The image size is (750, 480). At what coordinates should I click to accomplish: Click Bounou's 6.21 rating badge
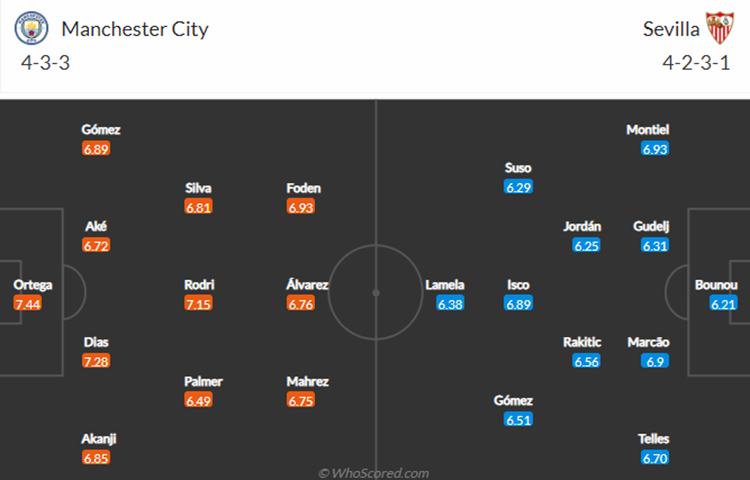tap(723, 304)
